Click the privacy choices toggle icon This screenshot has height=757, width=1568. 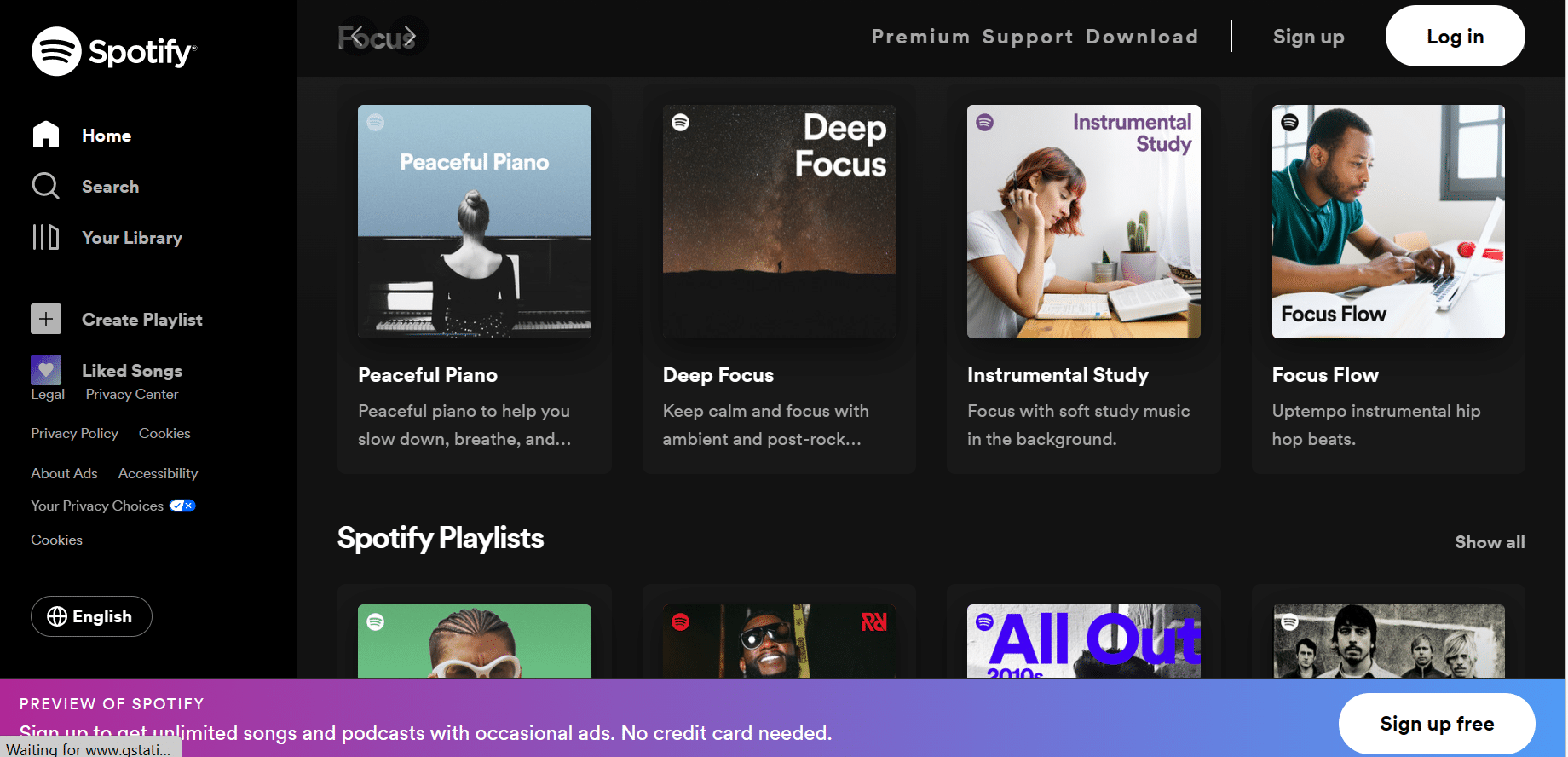click(182, 506)
